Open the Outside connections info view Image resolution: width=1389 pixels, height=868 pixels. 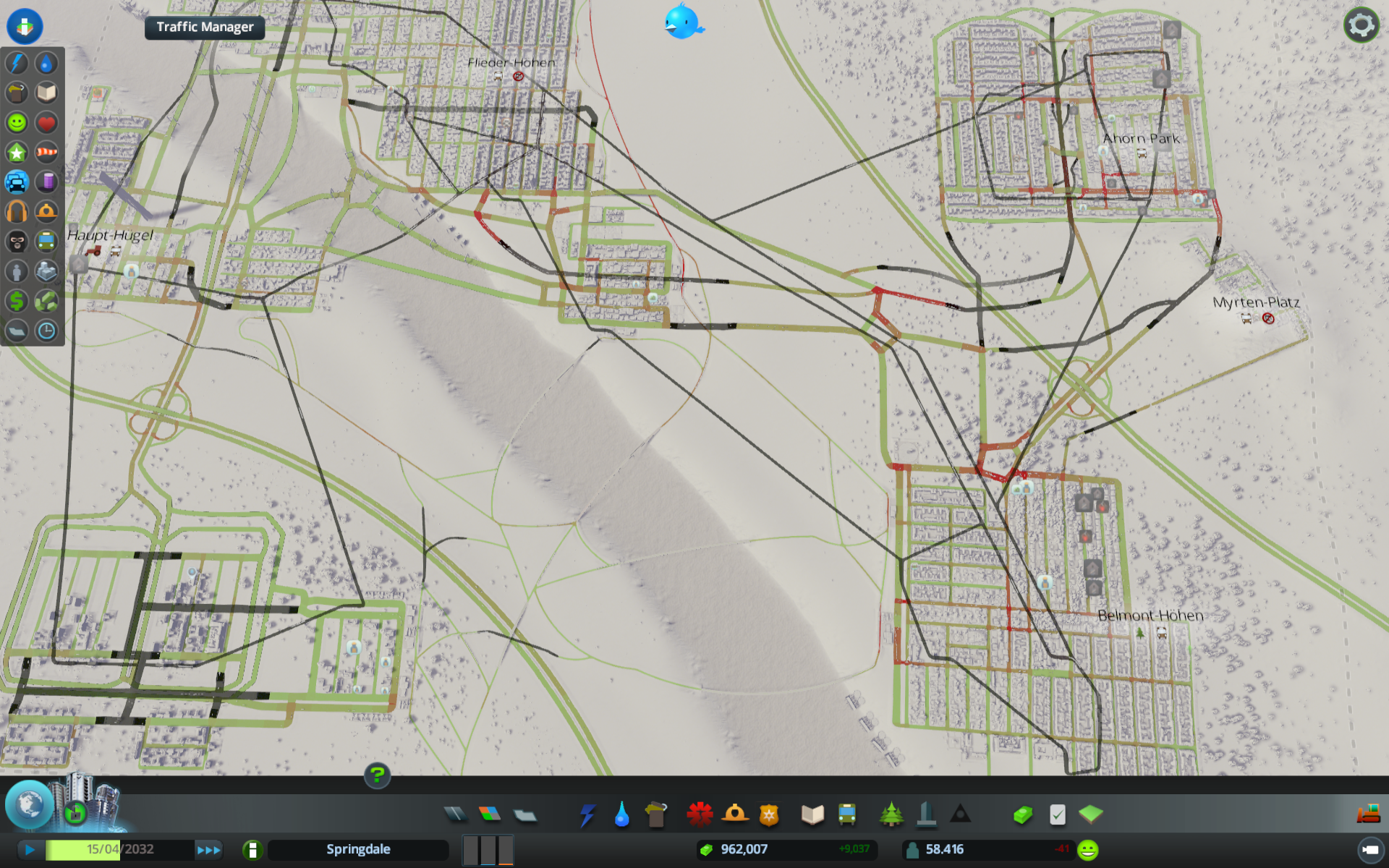coord(46,271)
